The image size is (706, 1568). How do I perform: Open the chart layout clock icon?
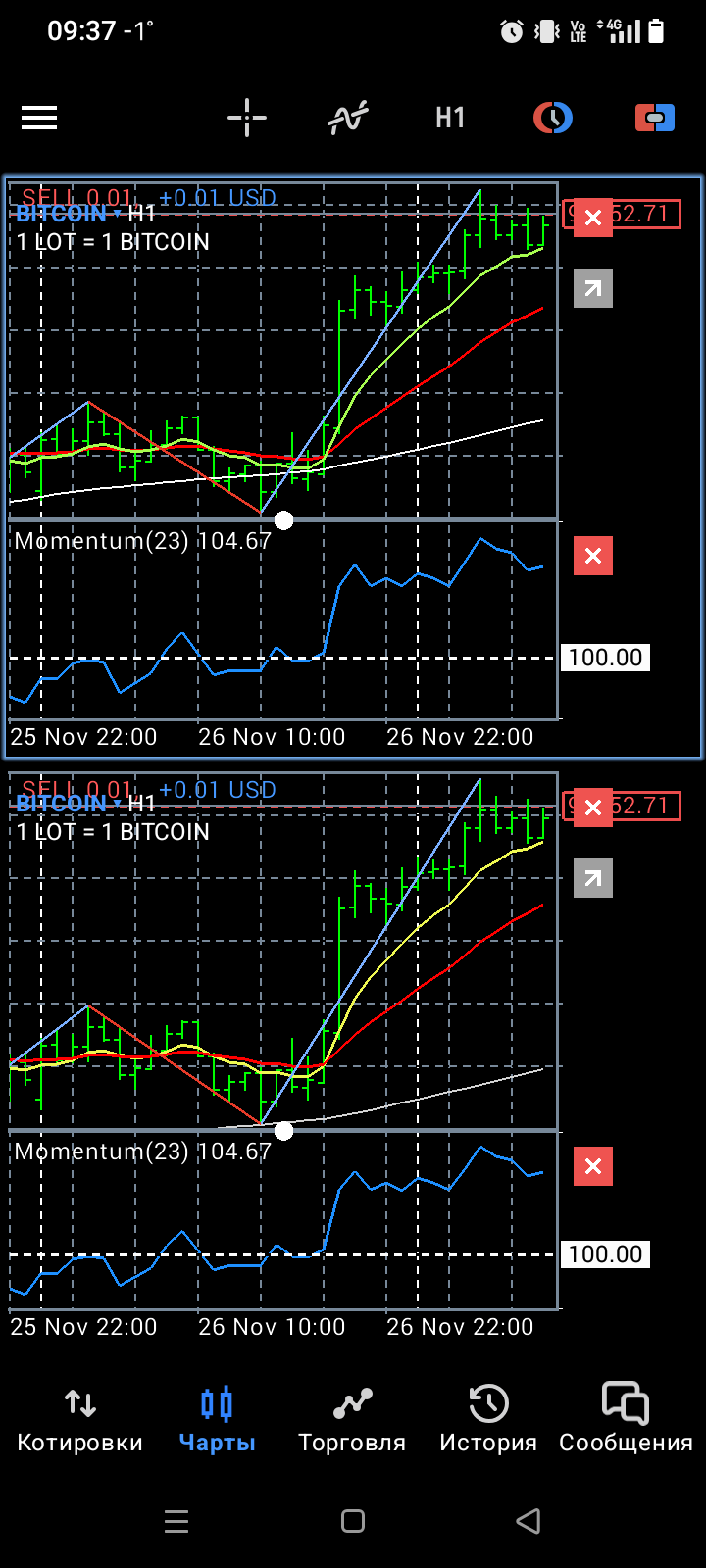click(x=553, y=119)
